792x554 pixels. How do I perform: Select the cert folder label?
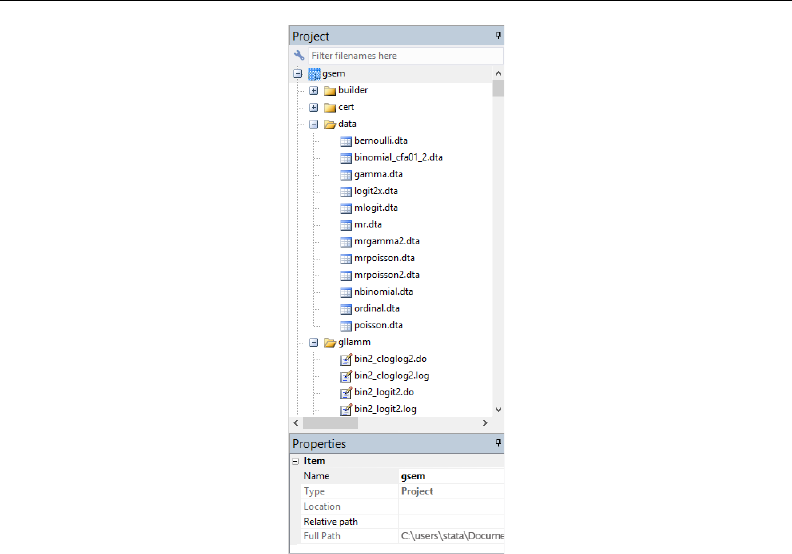coord(346,107)
